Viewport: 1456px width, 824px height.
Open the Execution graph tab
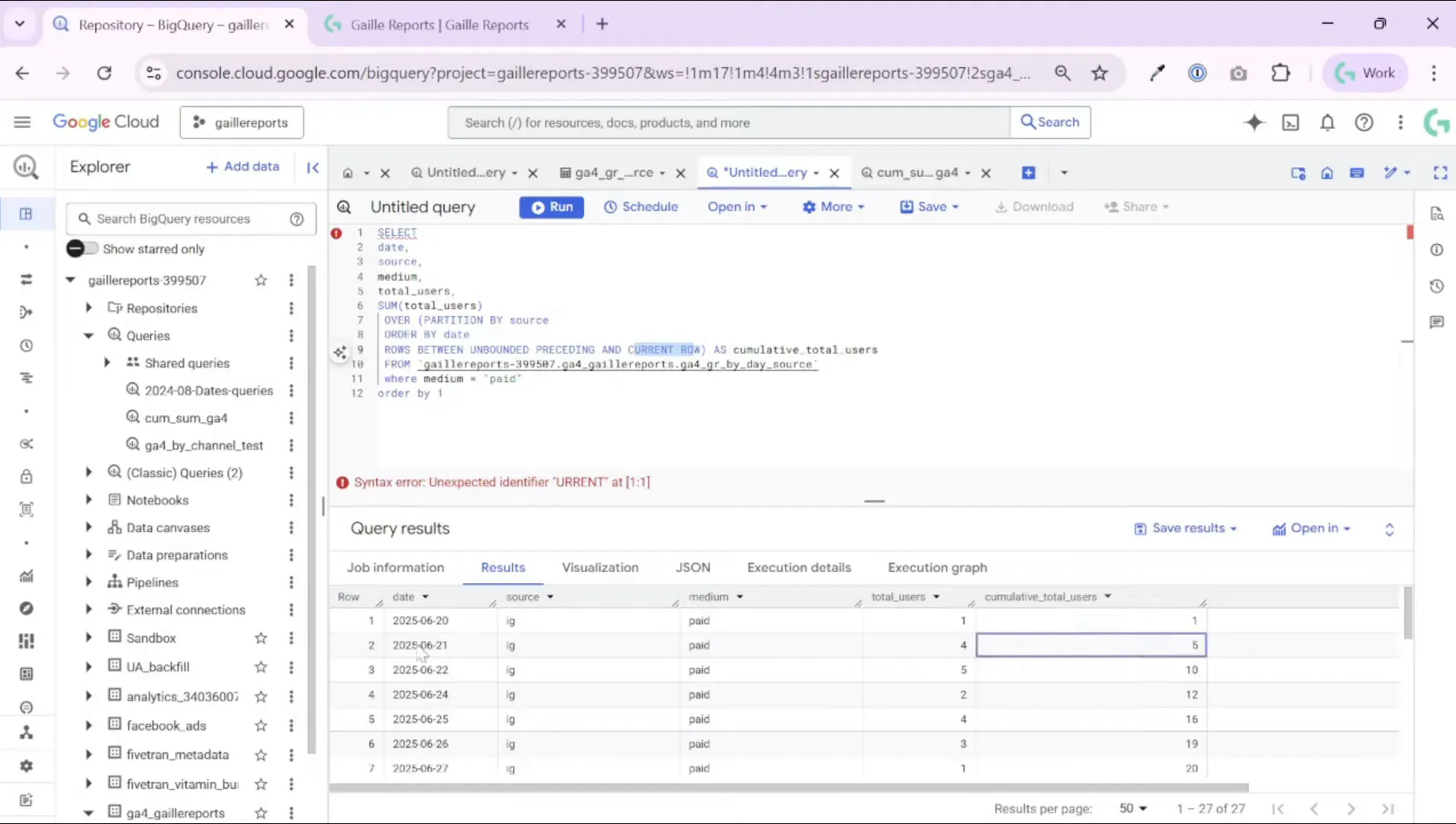937,568
